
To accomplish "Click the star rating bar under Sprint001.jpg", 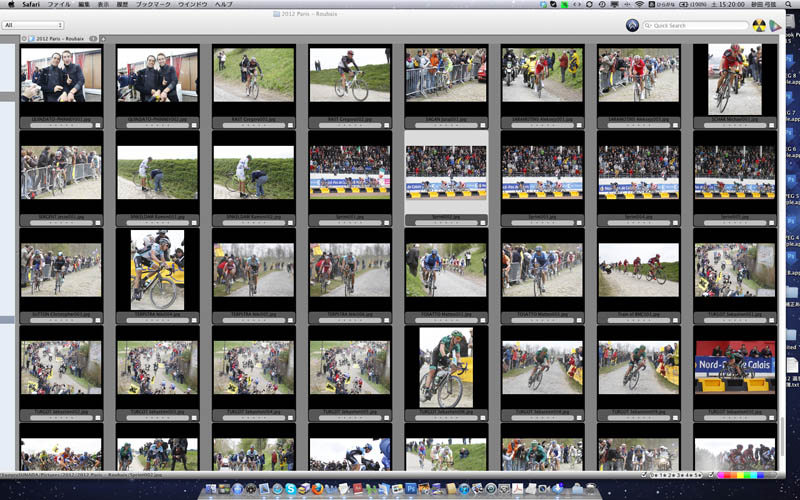I will 349,223.
